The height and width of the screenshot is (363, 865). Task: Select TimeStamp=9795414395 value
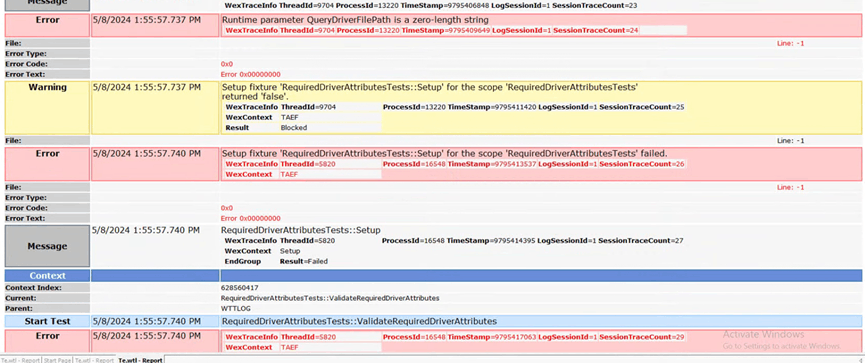coord(491,241)
